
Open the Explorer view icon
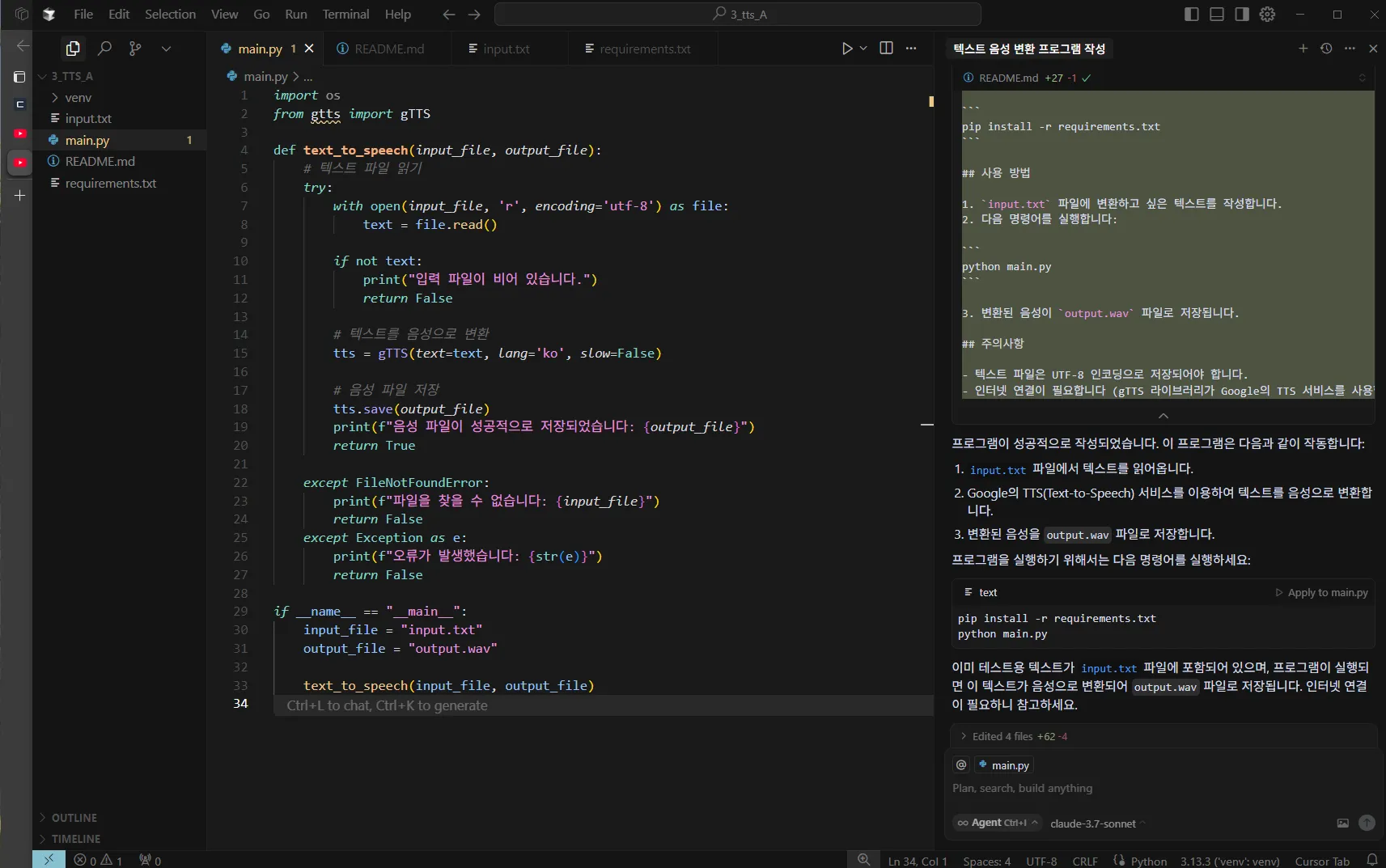pyautogui.click(x=73, y=49)
